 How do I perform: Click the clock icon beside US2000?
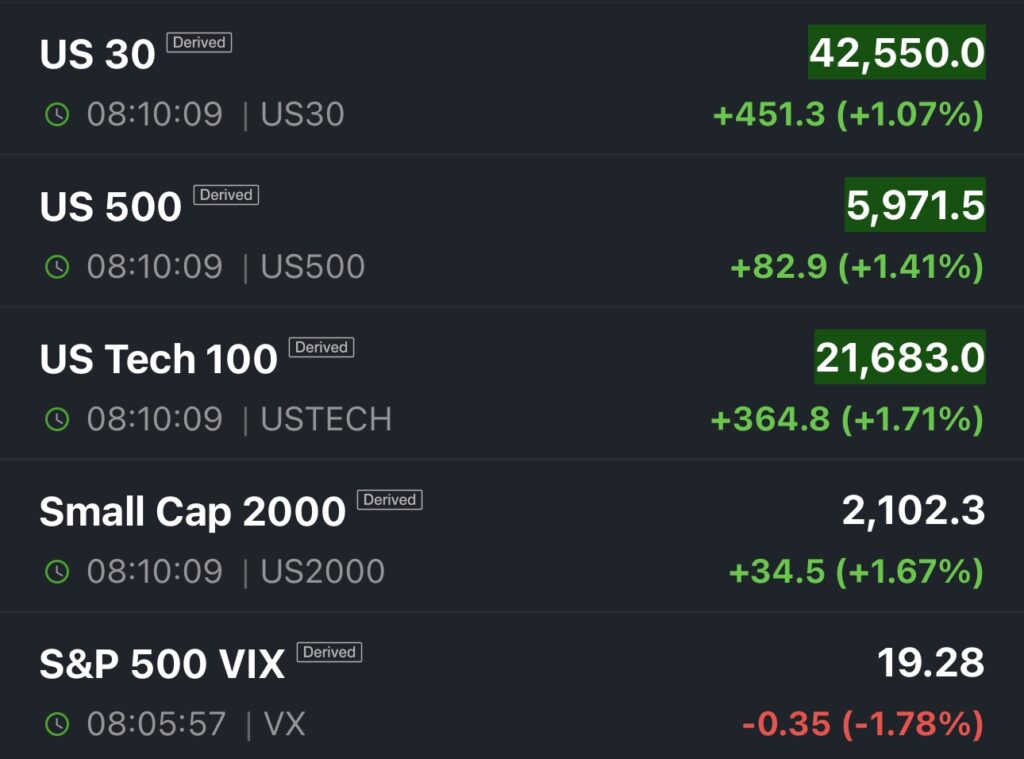point(57,572)
